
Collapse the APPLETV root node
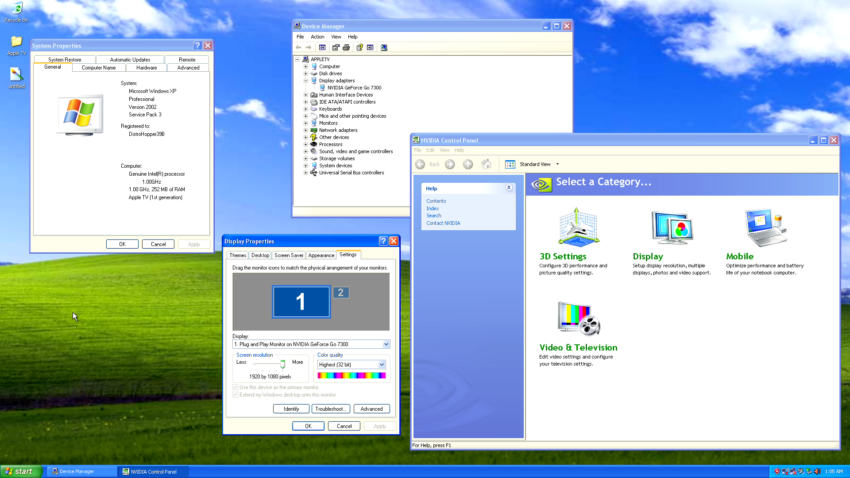tap(298, 60)
